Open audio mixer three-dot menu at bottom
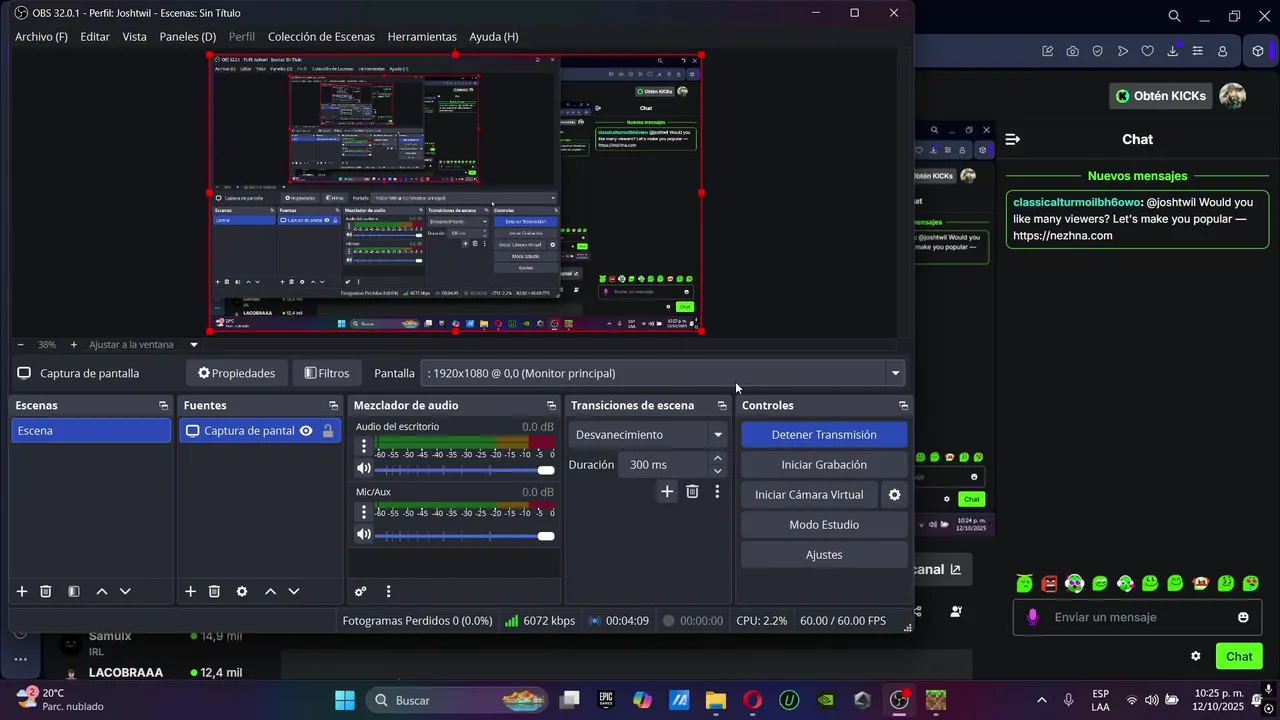1280x720 pixels. [389, 591]
